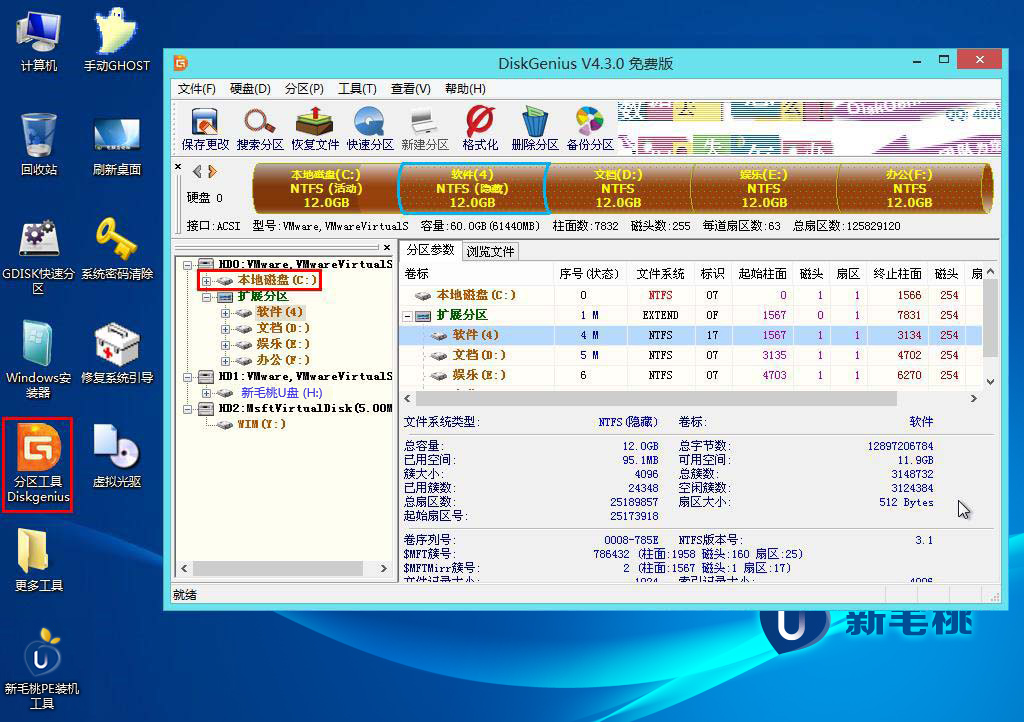
Task: Select the Windows安装器 desktop icon
Action: (39, 360)
